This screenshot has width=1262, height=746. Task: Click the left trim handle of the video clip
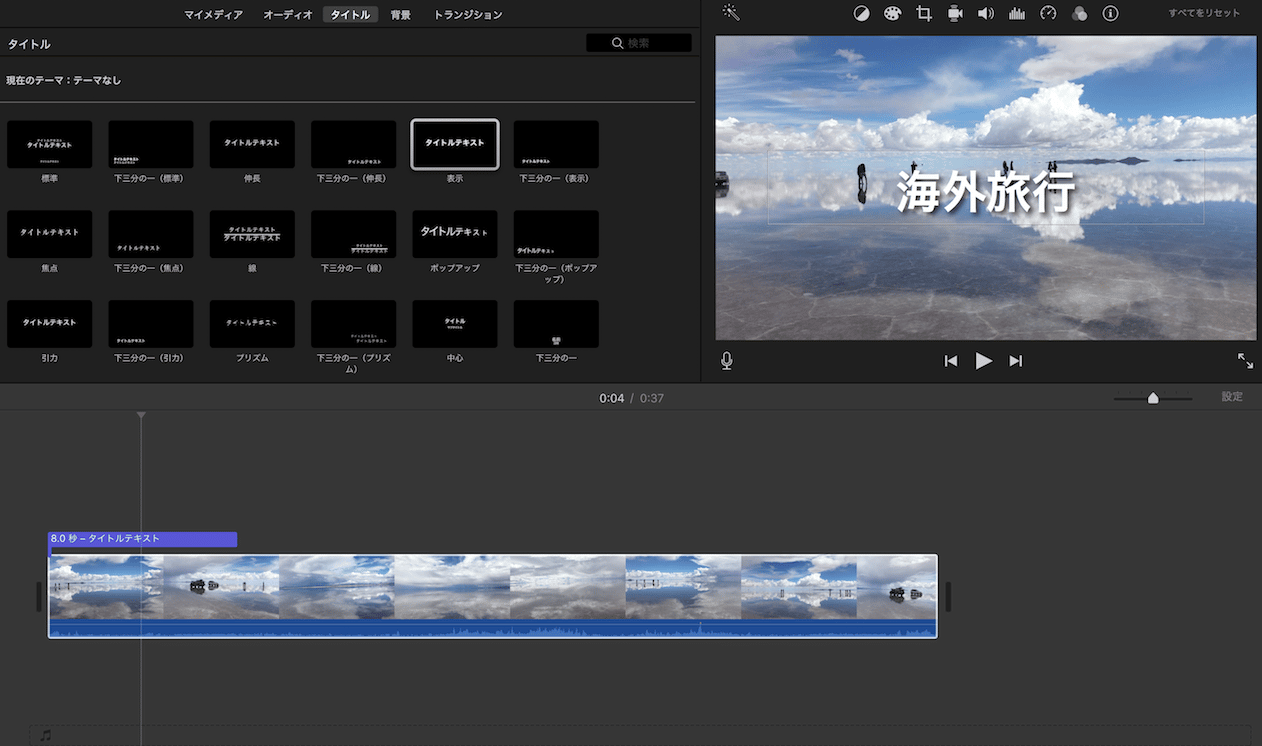pos(39,597)
